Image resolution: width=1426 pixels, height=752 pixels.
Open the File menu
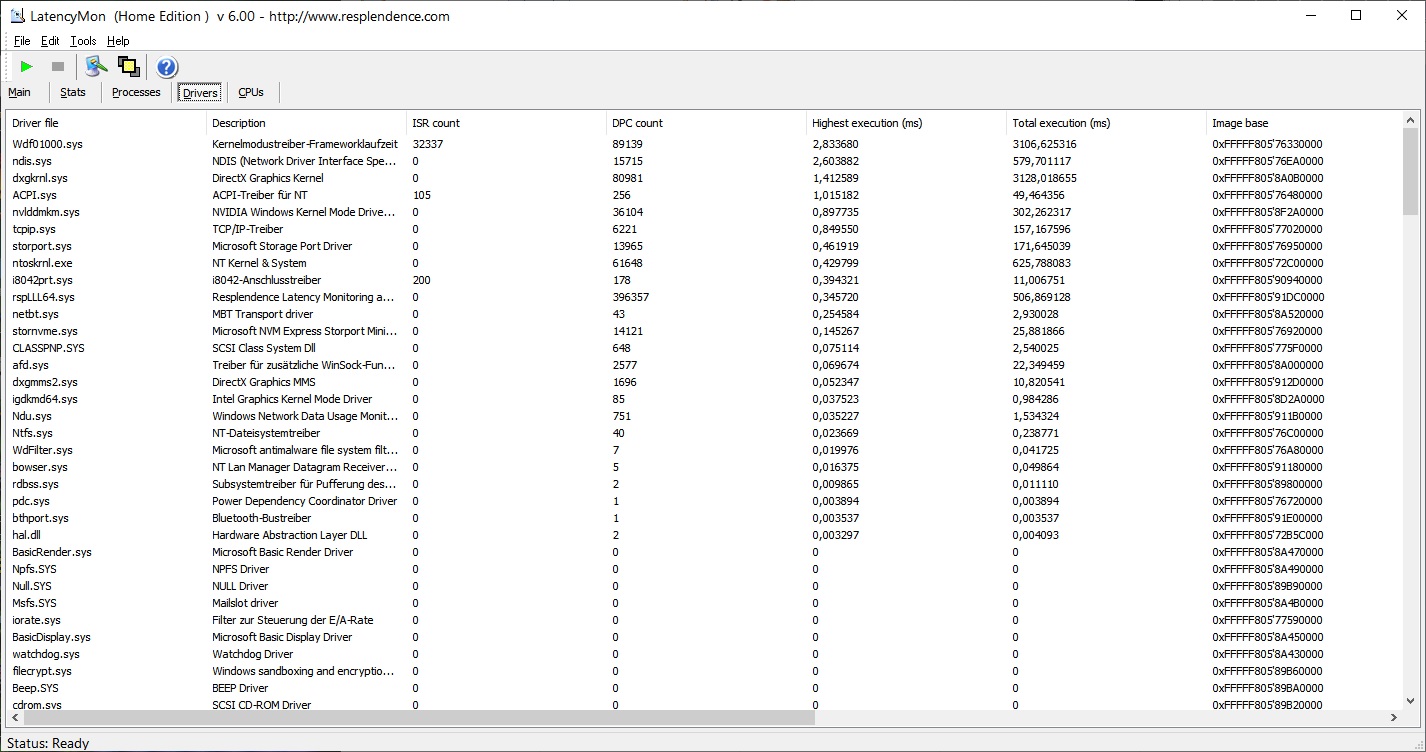(22, 41)
